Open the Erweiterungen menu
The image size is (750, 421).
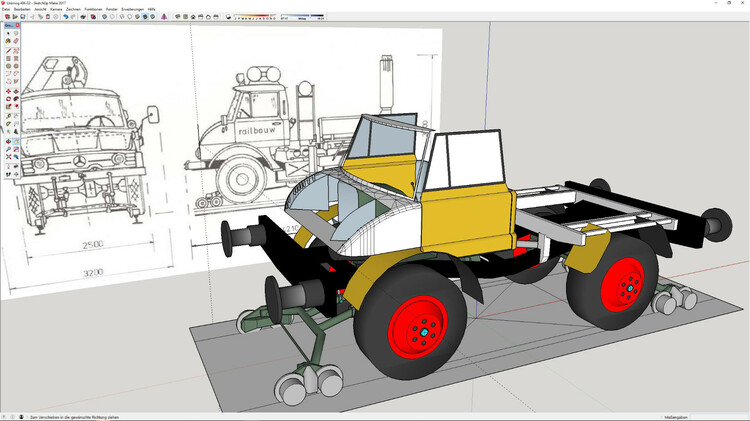pyautogui.click(x=133, y=8)
